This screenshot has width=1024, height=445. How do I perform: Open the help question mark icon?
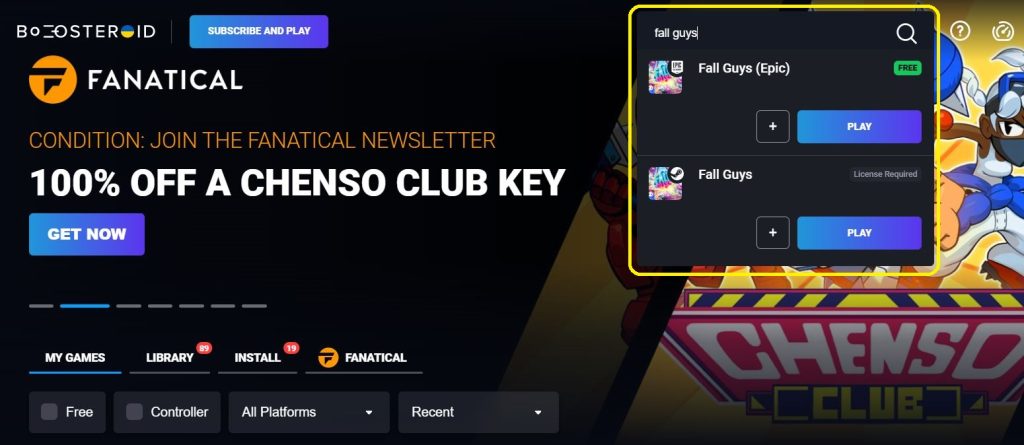(x=959, y=31)
